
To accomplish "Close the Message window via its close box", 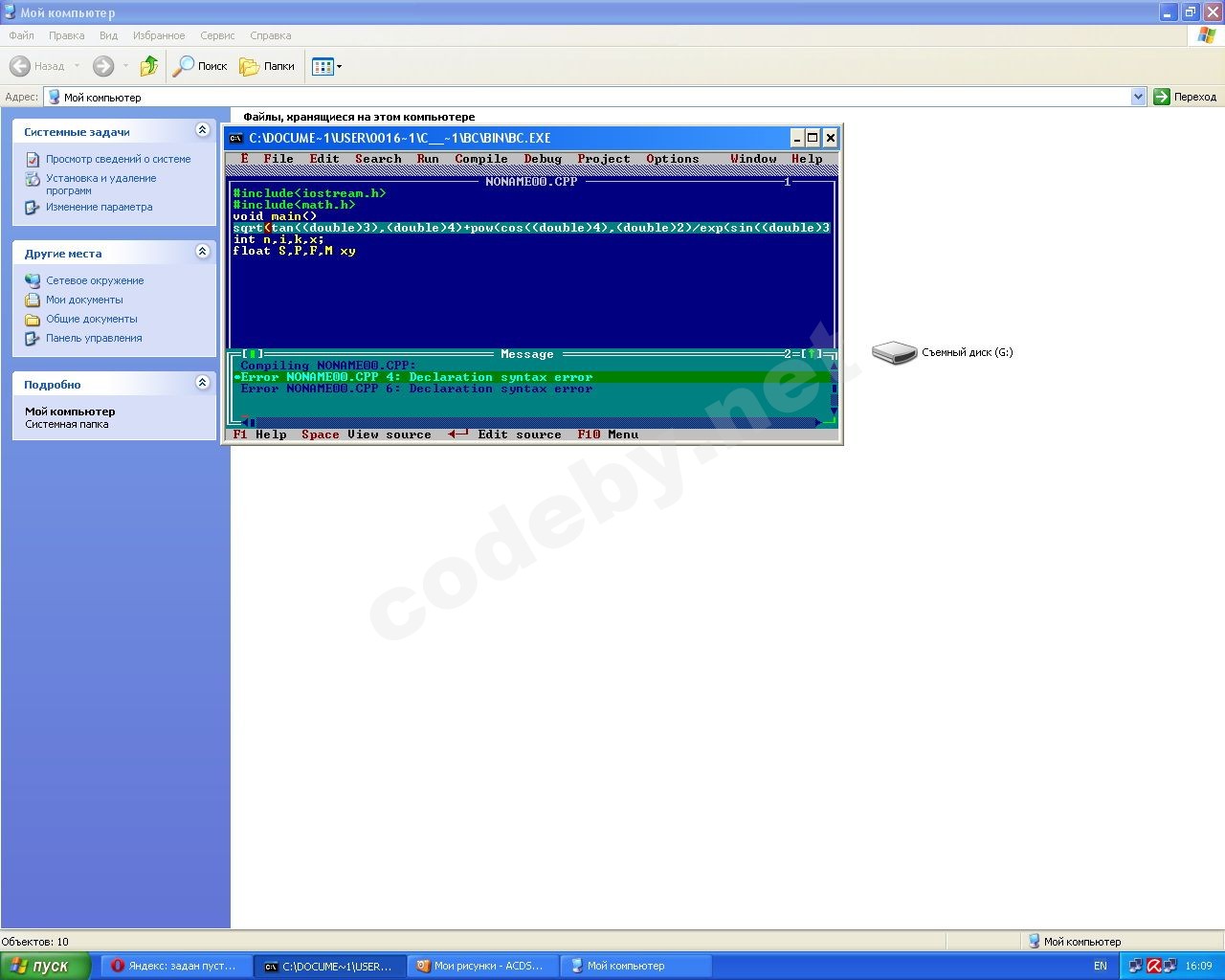I will click(252, 354).
